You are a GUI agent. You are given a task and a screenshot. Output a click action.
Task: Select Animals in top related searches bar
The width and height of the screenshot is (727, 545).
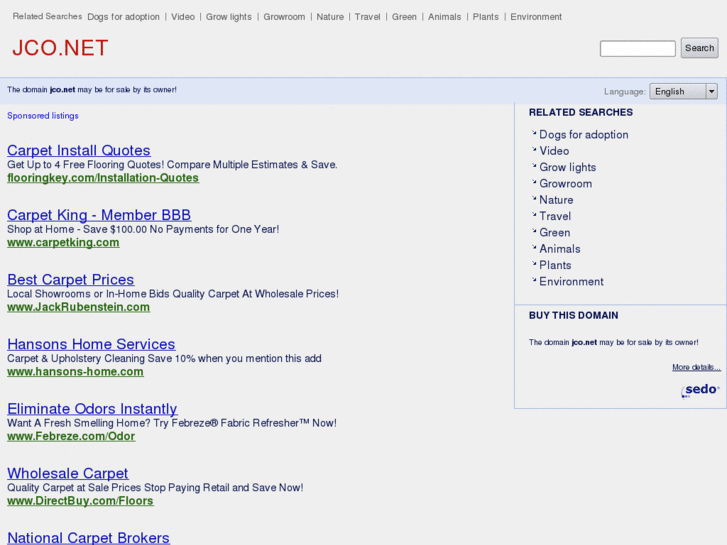[444, 17]
